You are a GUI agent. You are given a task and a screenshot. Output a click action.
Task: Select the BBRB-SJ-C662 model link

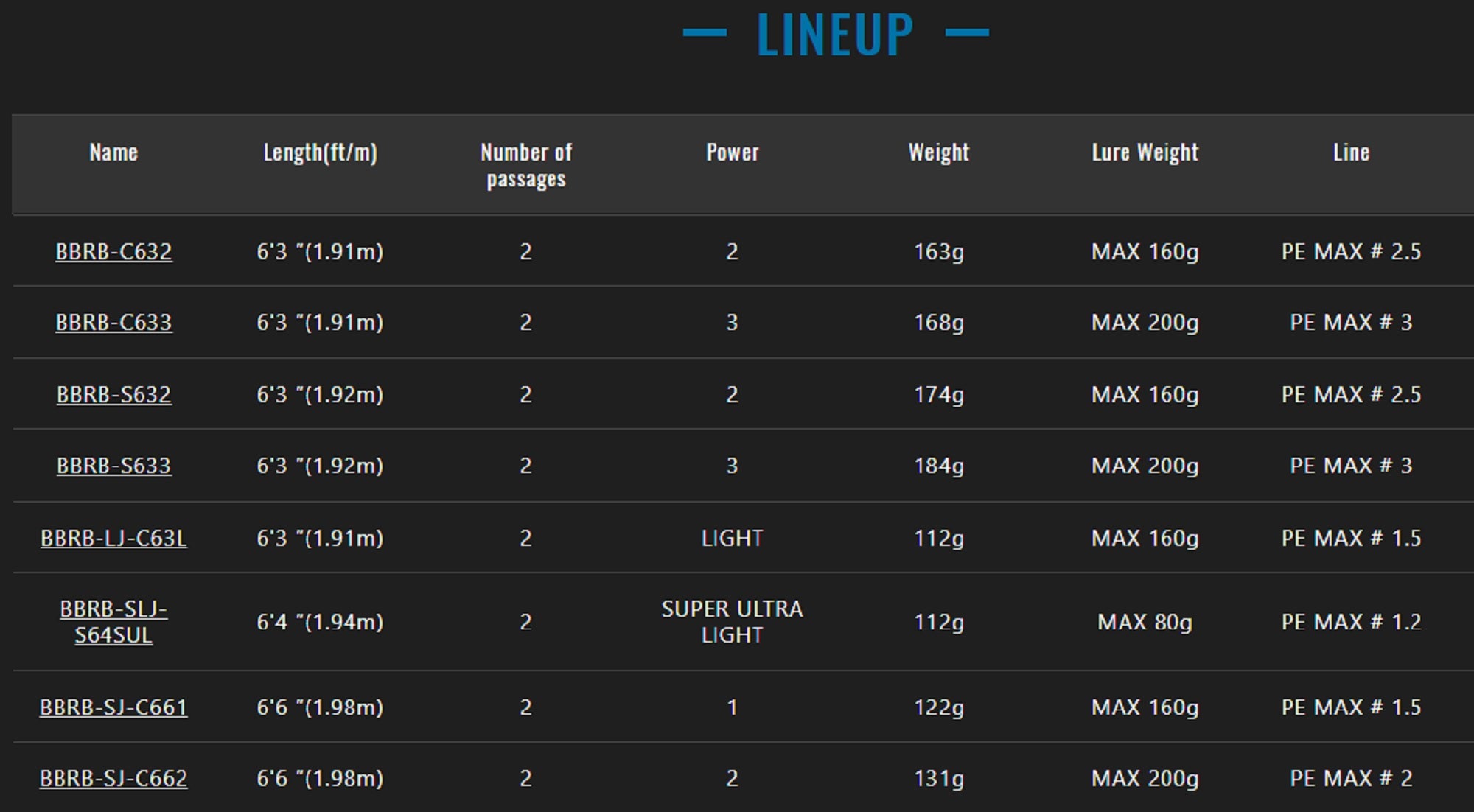click(113, 778)
